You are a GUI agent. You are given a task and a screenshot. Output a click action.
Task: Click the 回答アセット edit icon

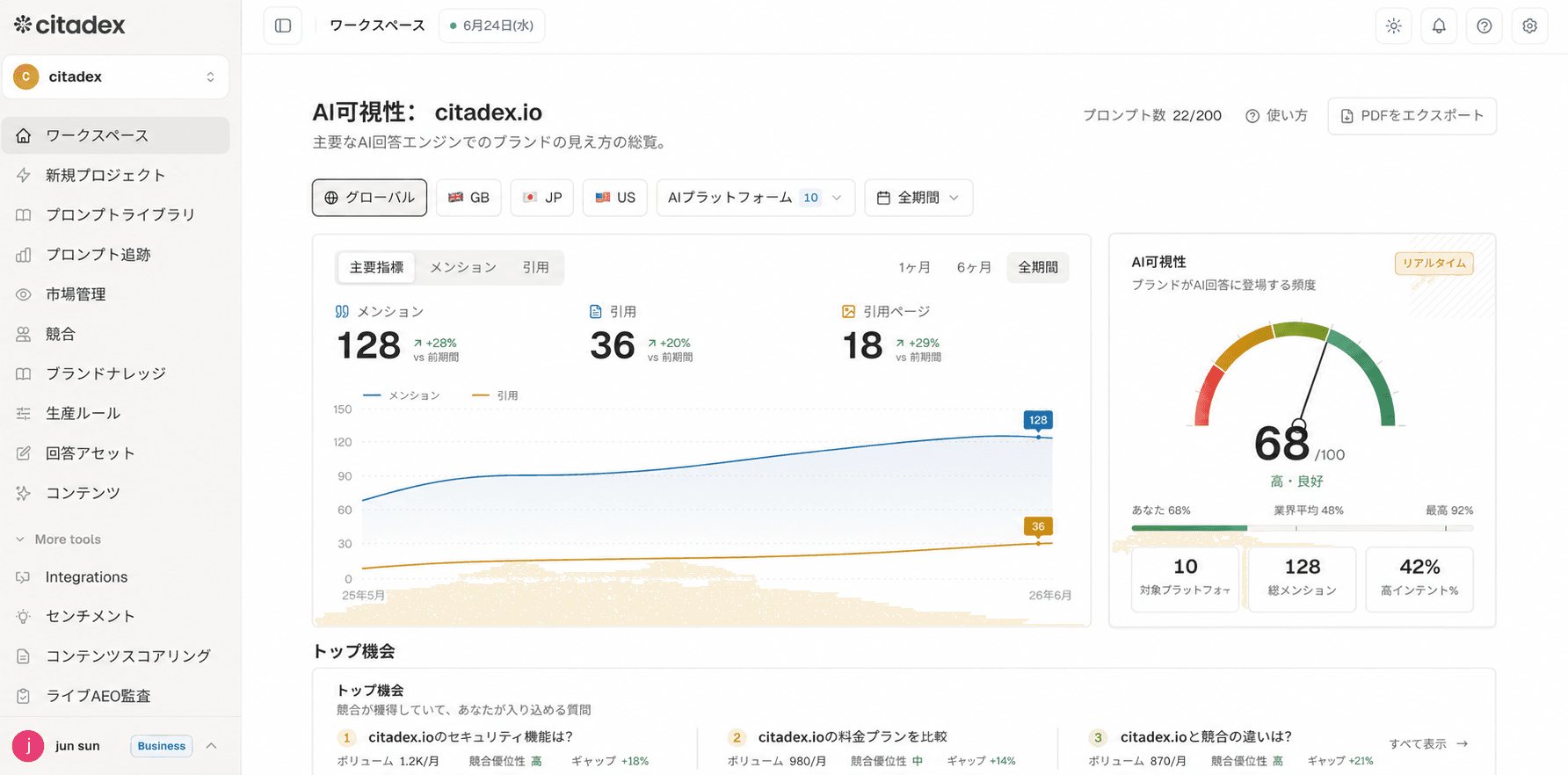(24, 453)
